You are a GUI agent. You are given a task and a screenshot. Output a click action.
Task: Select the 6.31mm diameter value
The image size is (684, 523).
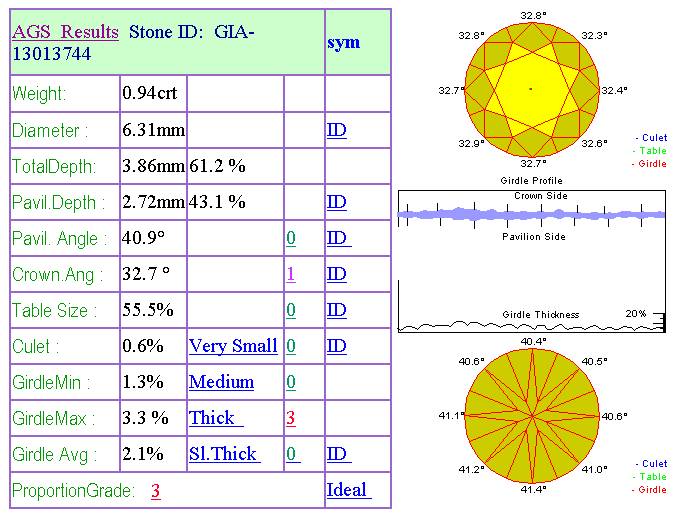click(x=154, y=130)
